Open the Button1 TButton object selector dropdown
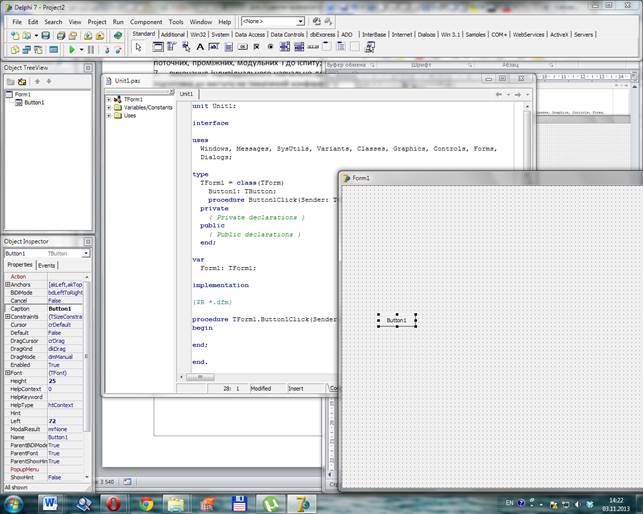Viewport: 643px width, 514px height. (86, 254)
